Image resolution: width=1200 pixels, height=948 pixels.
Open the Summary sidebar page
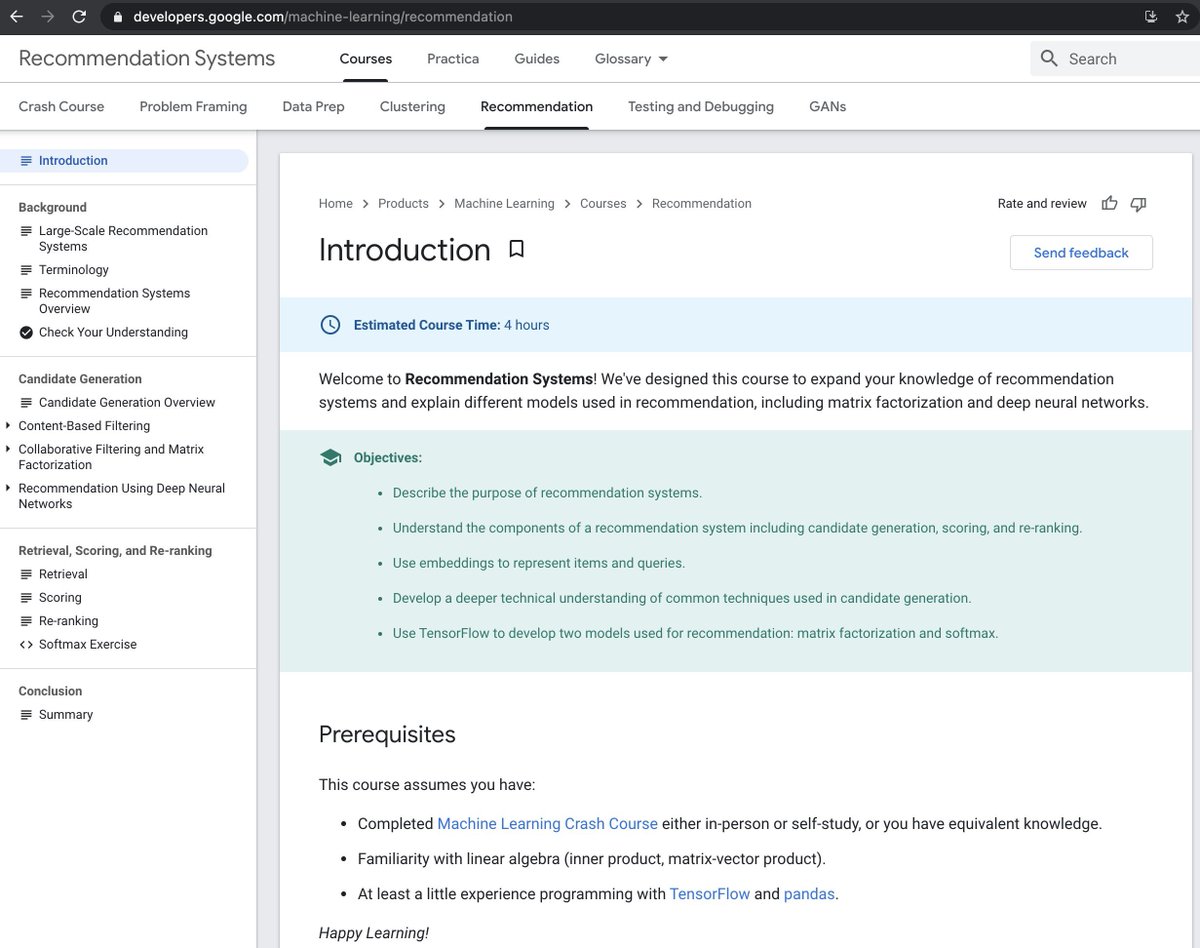[66, 715]
